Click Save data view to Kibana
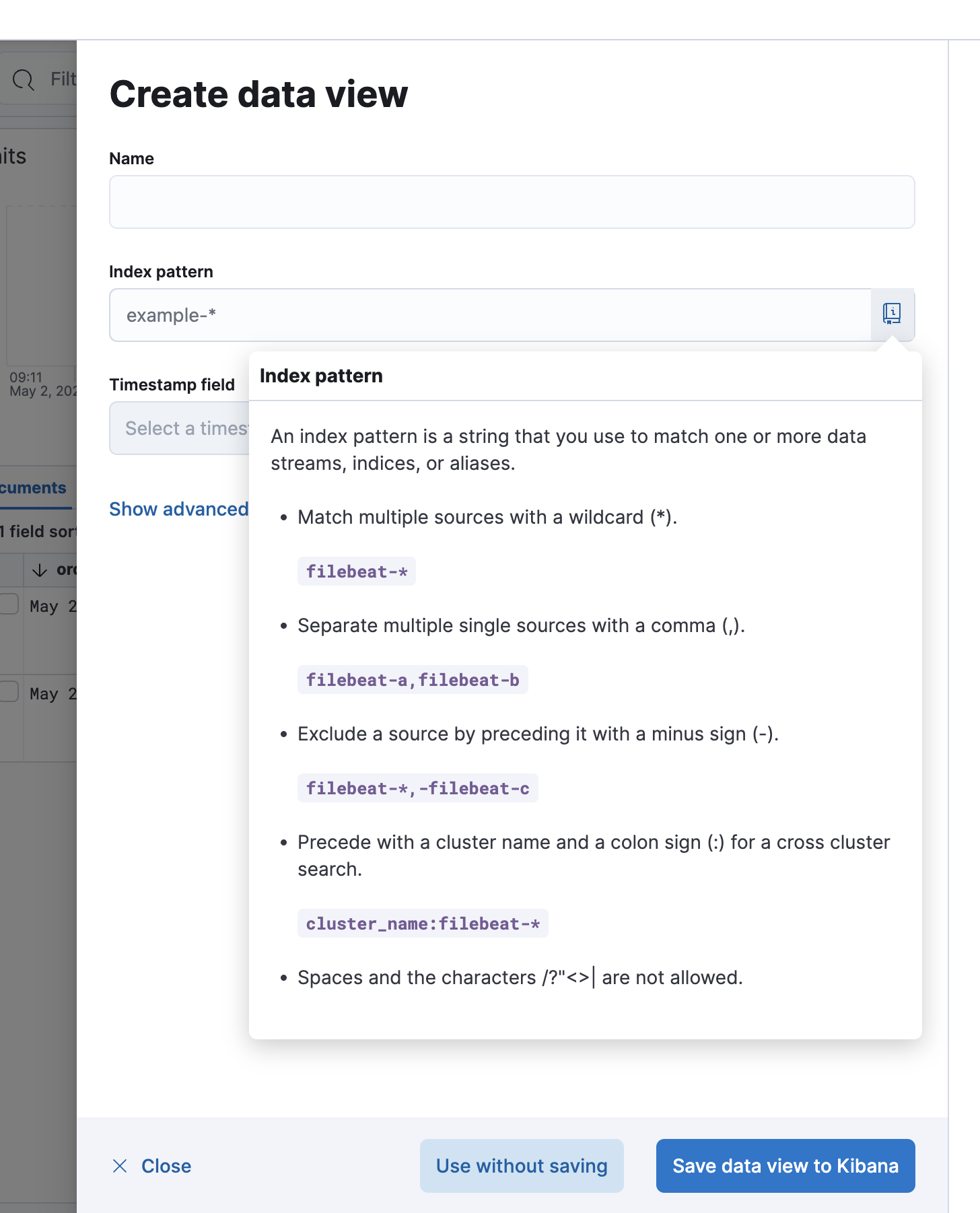980x1213 pixels. (785, 1166)
